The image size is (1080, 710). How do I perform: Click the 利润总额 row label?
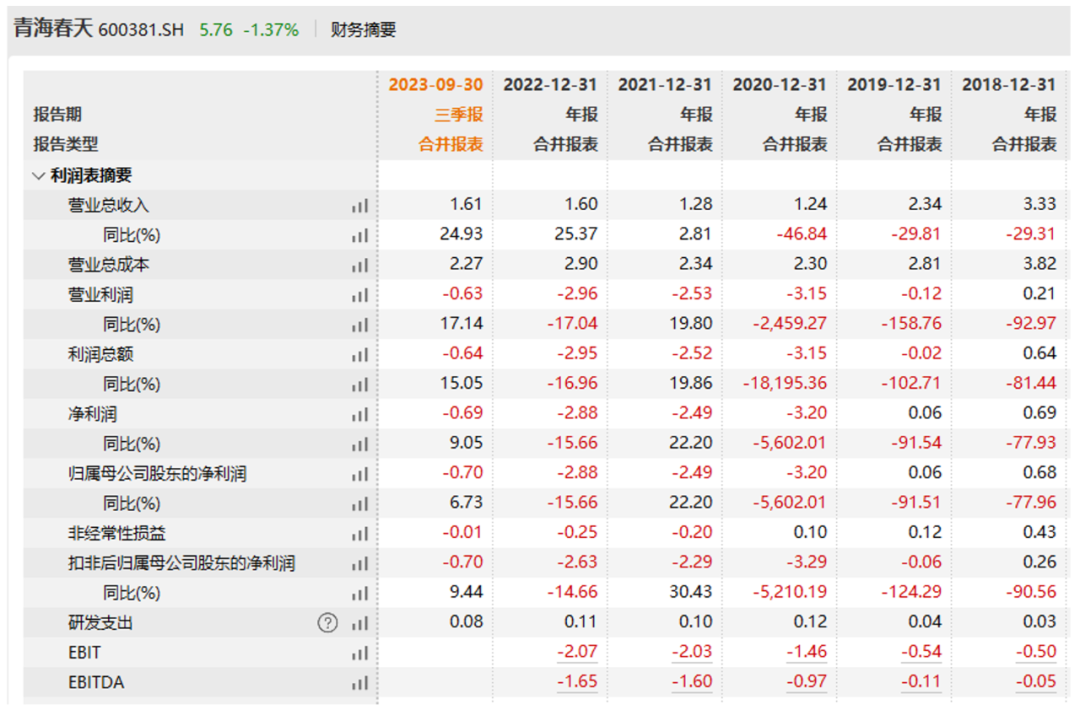click(101, 355)
